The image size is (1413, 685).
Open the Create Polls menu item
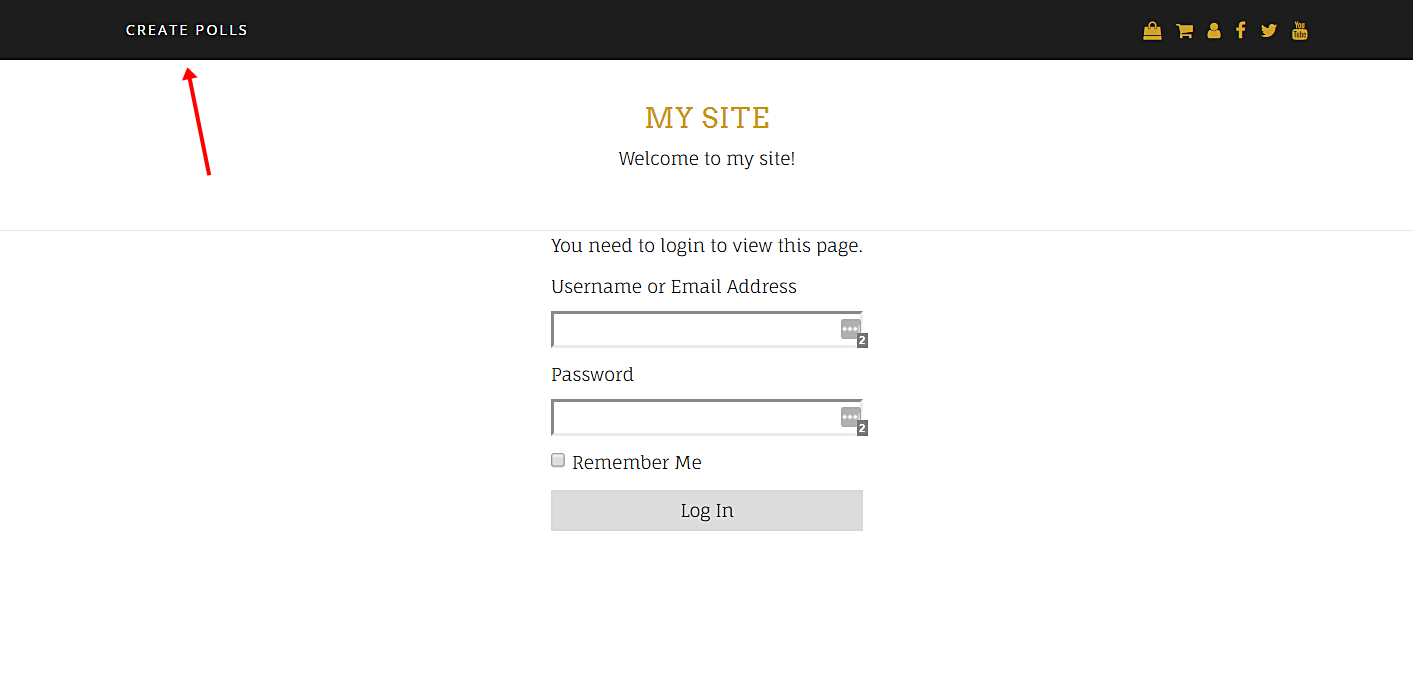(x=187, y=30)
